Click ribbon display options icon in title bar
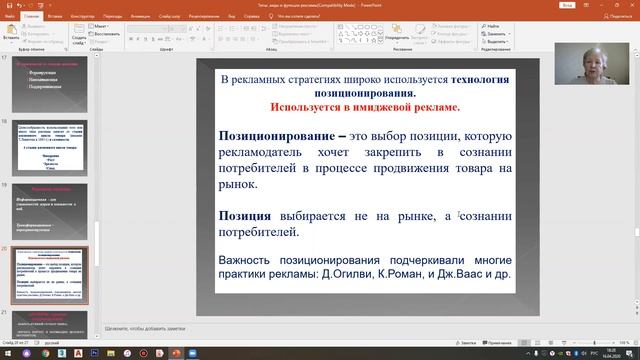This screenshot has height=360, width=640. click(586, 5)
